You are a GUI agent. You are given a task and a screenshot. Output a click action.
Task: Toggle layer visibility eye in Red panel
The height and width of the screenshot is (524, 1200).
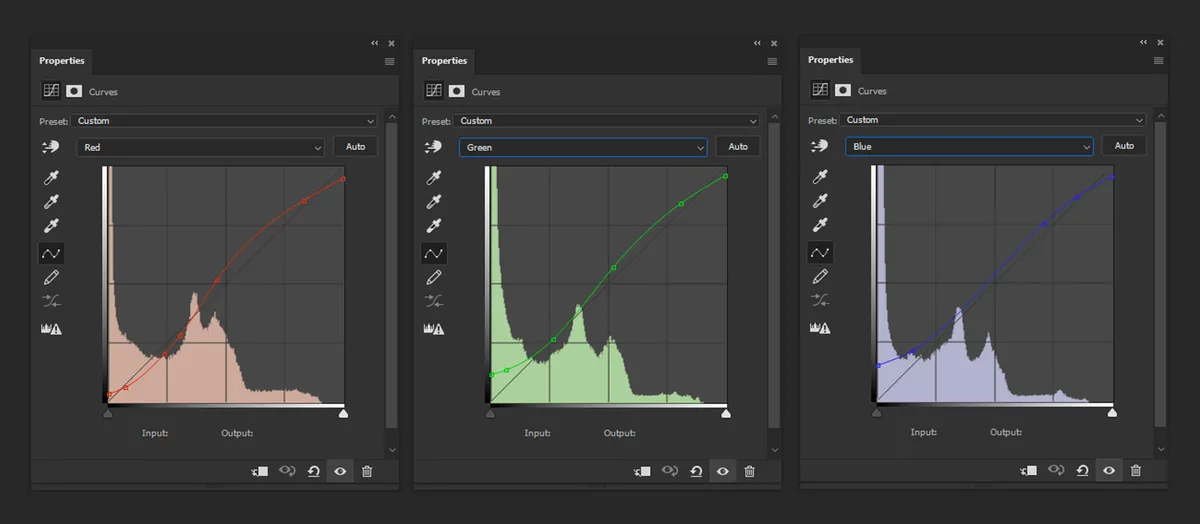pos(340,471)
